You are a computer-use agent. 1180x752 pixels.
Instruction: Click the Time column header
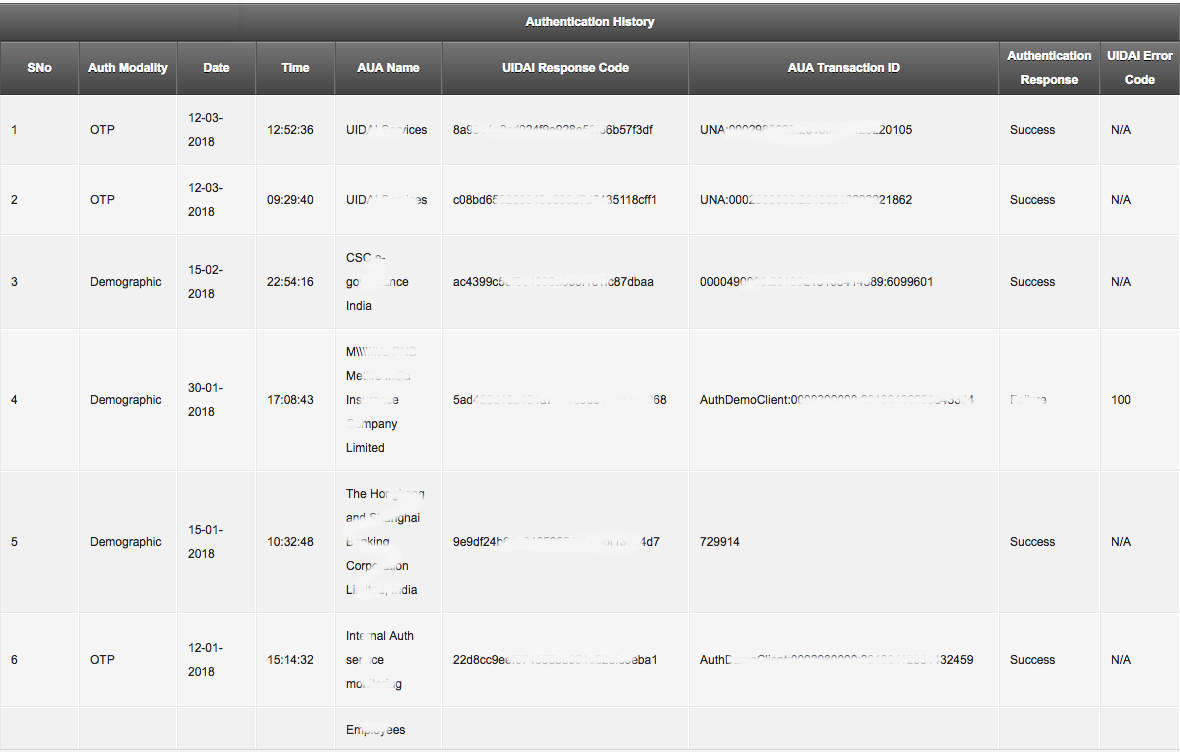click(295, 67)
